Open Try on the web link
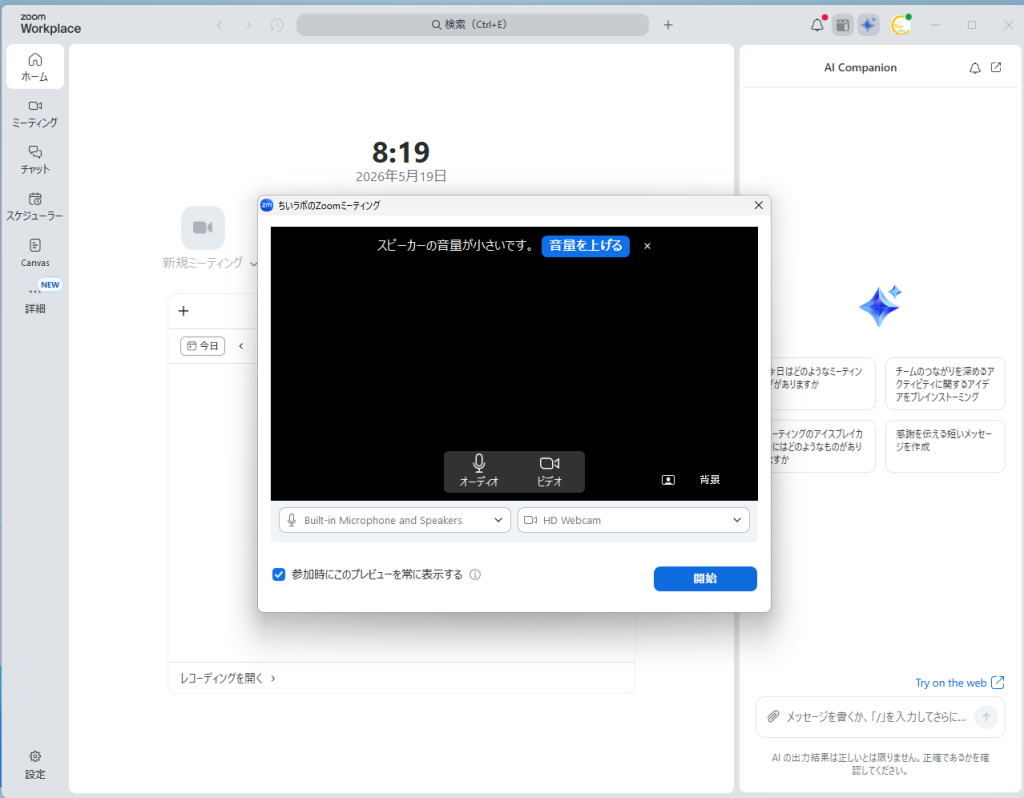This screenshot has width=1024, height=798. pos(959,682)
